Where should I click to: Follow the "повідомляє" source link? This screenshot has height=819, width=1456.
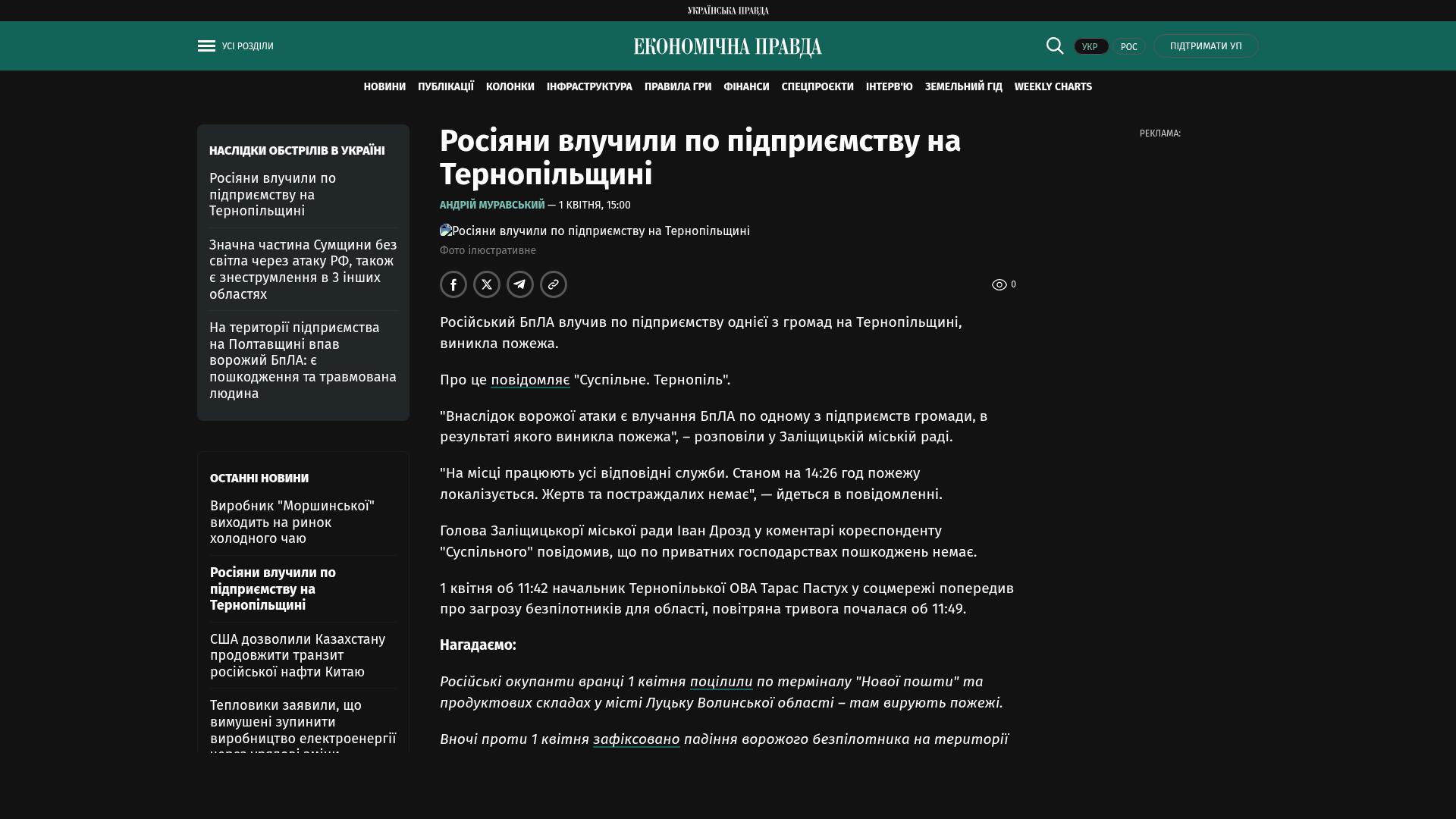tap(530, 380)
